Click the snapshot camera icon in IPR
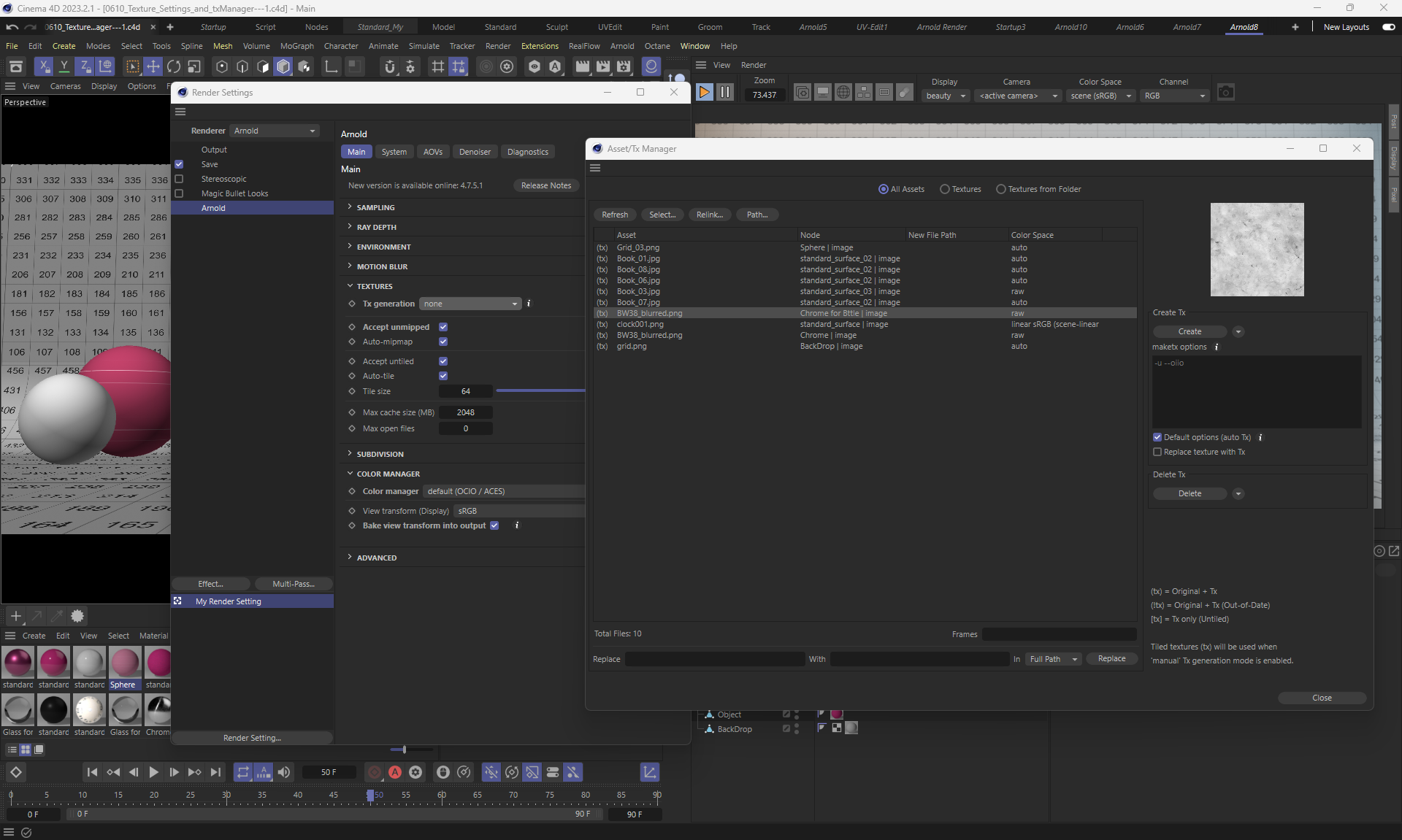1402x840 pixels. 1225,93
